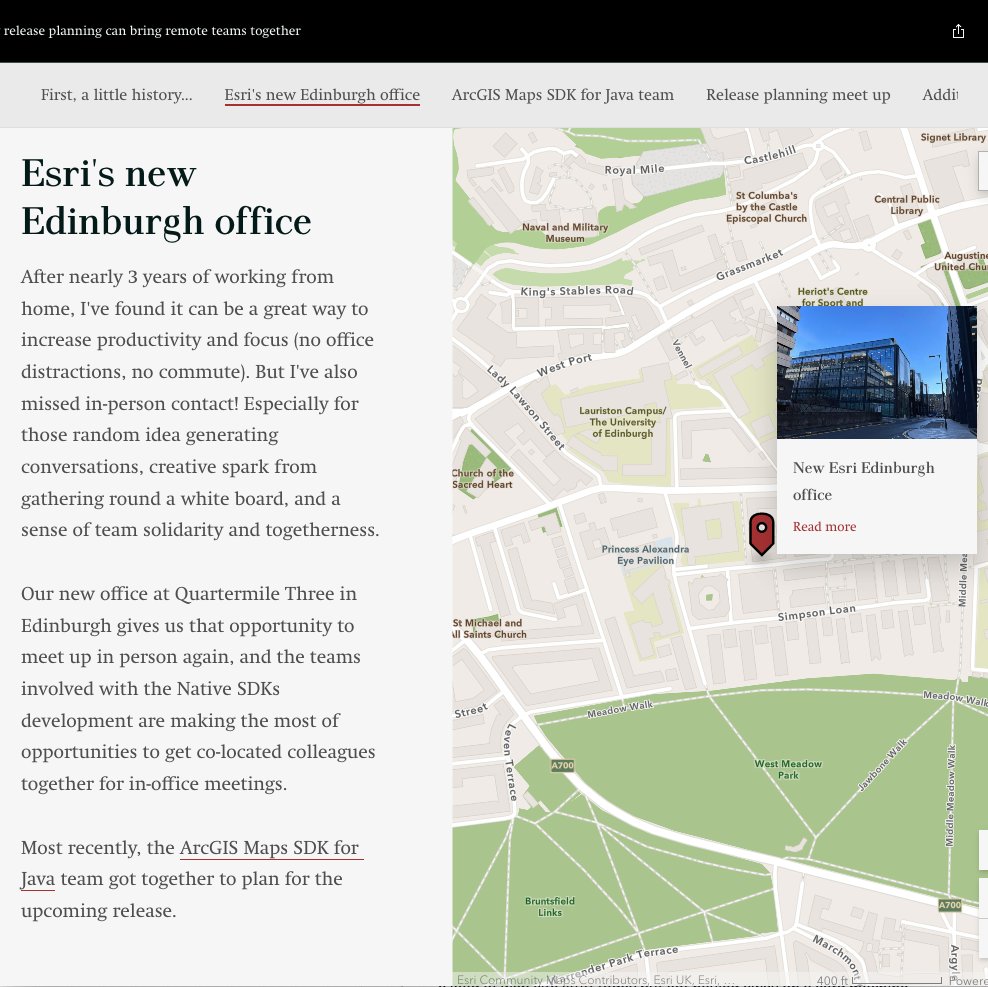Click the 'Royal Mile' map label
The image size is (988, 987).
(635, 170)
